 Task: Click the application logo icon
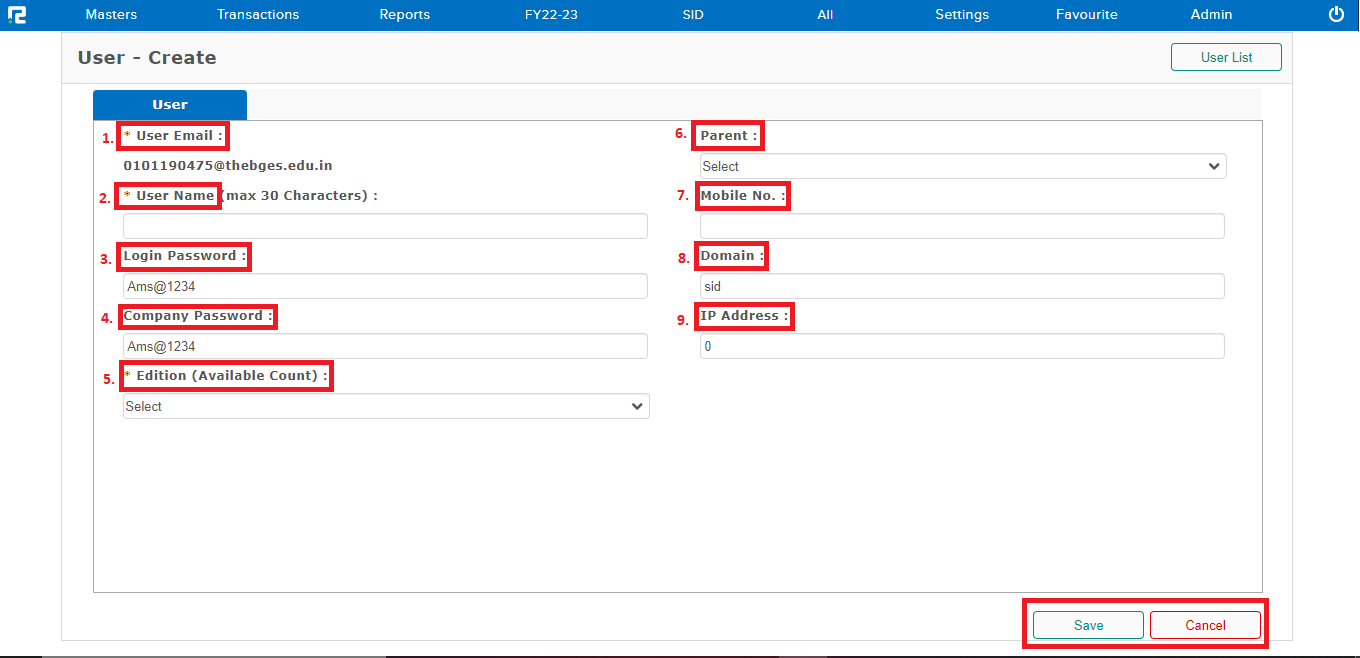coord(17,14)
